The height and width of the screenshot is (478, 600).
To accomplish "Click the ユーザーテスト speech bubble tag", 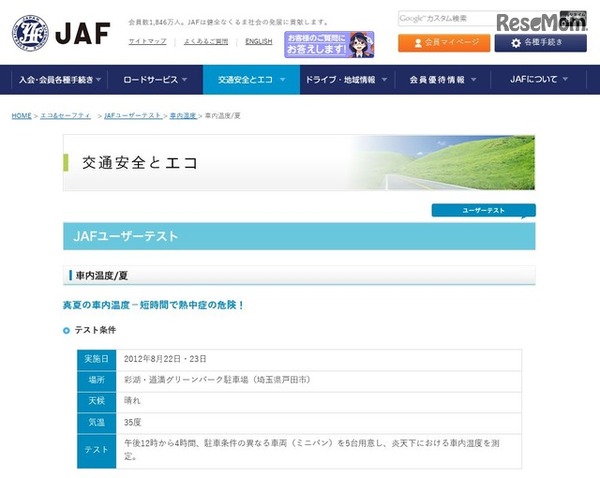I will [484, 211].
